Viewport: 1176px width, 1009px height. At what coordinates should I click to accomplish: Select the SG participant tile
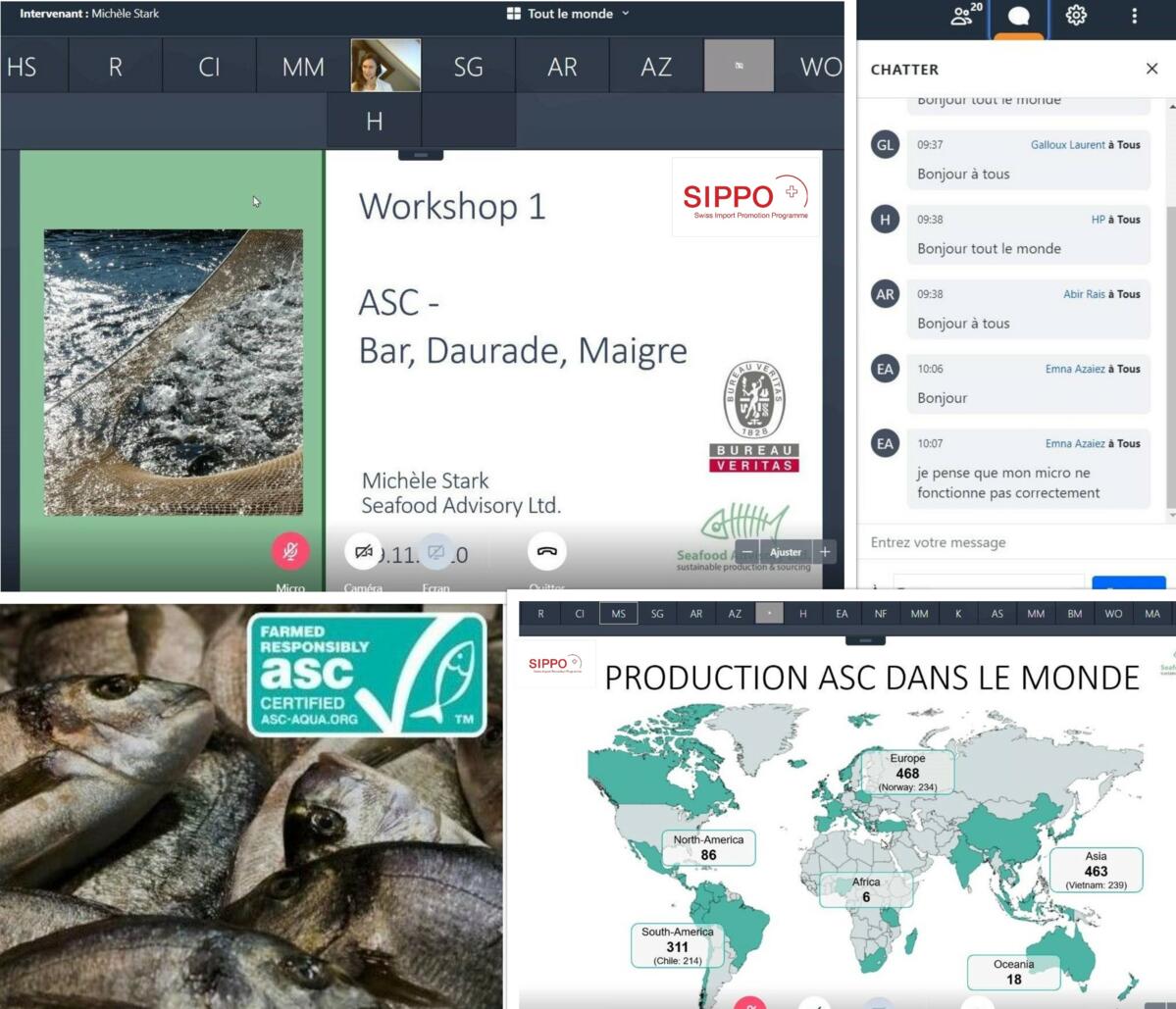(x=468, y=67)
